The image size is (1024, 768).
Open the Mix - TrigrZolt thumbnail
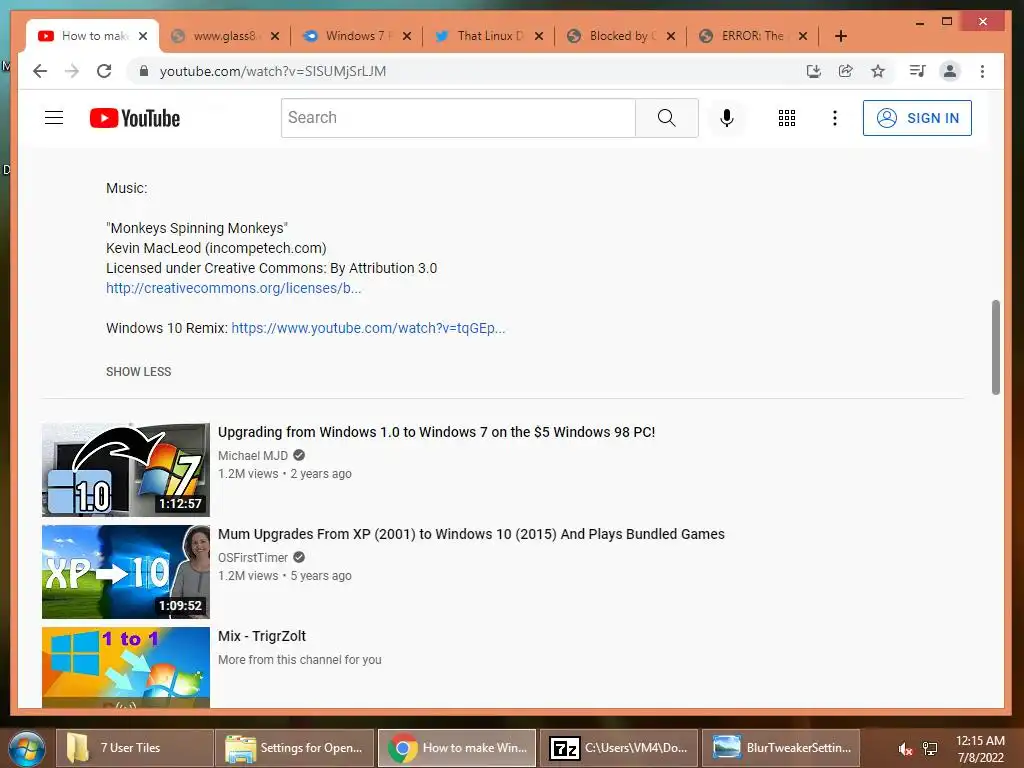126,667
